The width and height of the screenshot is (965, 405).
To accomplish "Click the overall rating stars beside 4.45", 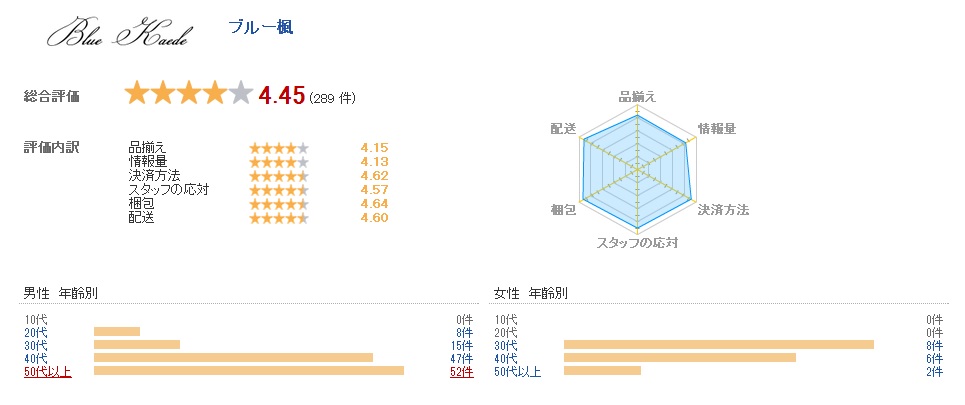I will point(188,95).
